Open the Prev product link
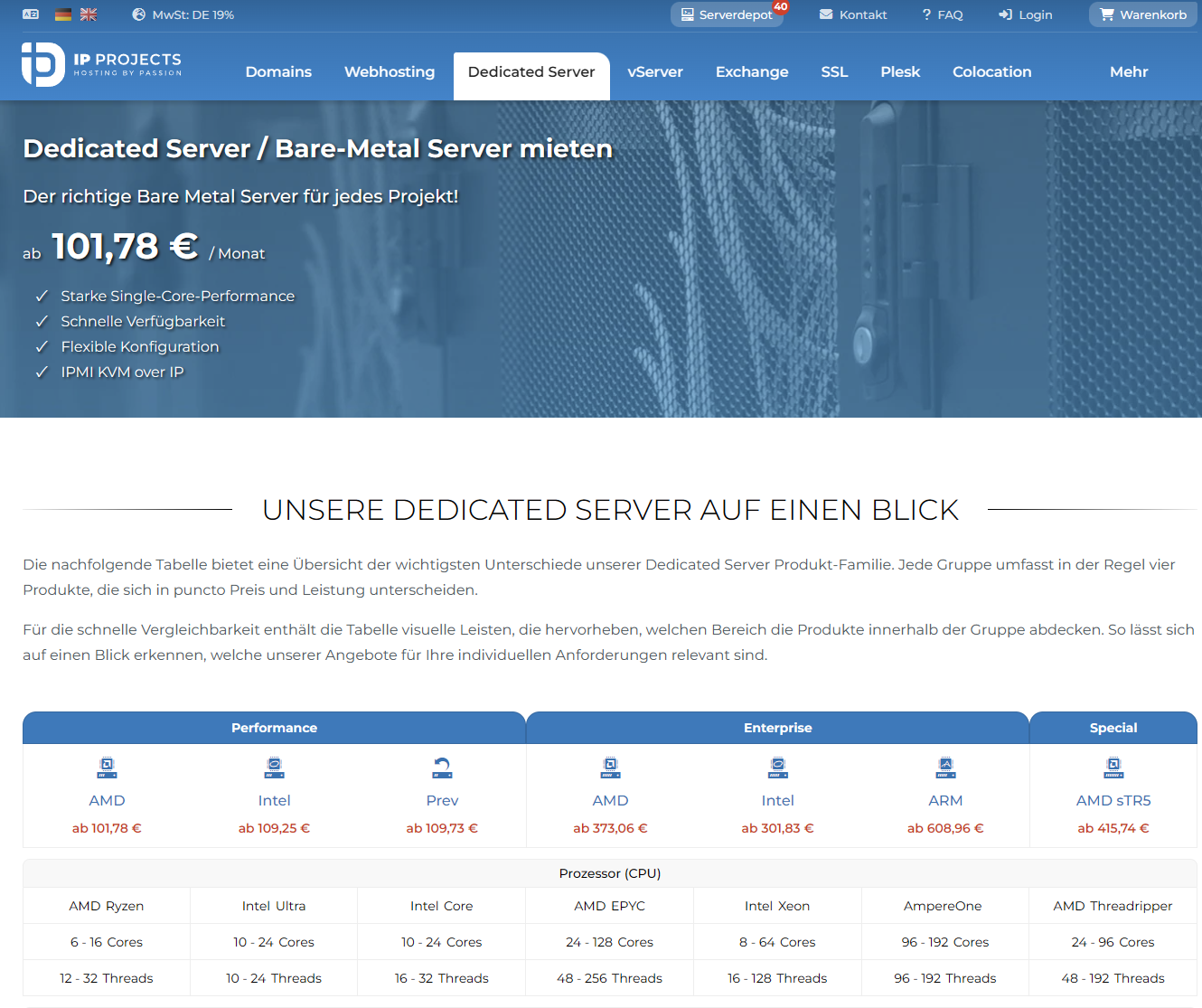The image size is (1202, 1008). 442,800
